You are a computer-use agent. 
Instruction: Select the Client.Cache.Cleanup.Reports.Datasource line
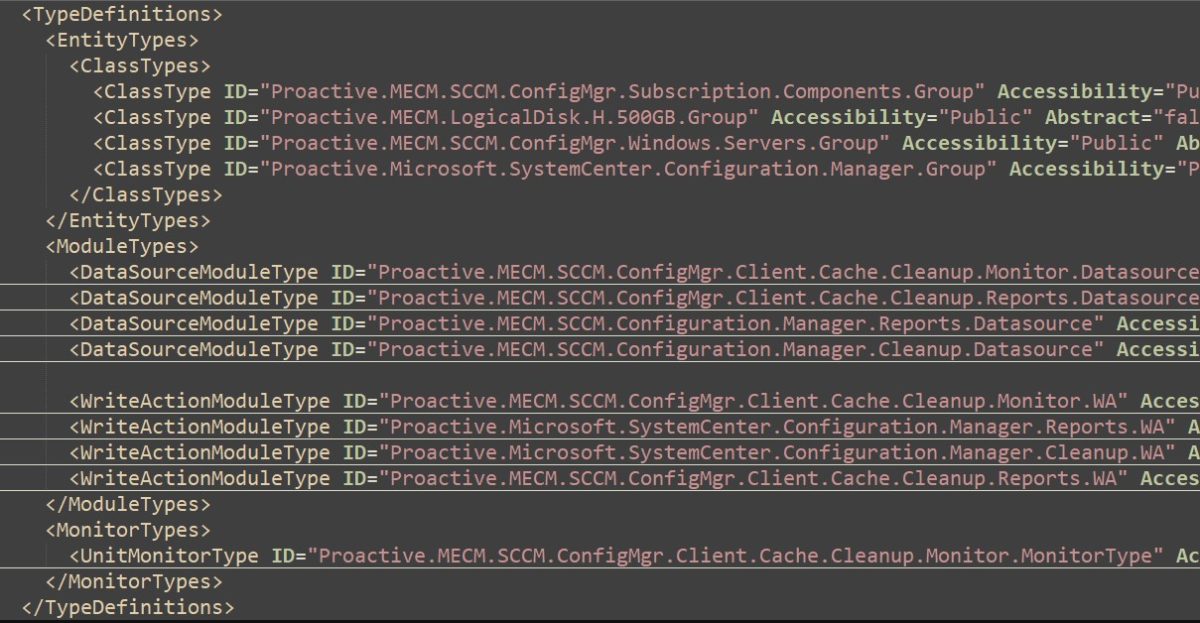point(634,298)
